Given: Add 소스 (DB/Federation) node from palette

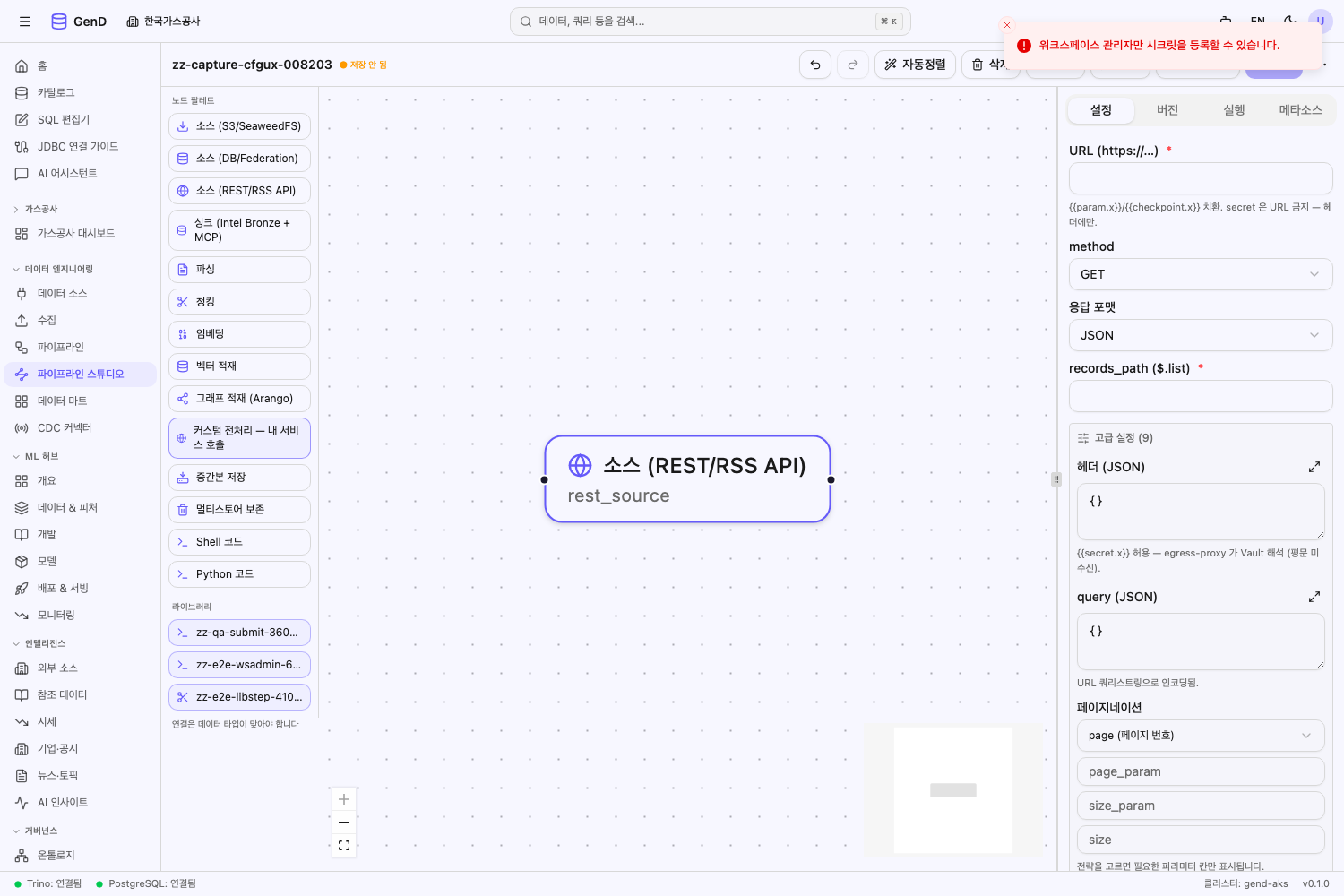Looking at the screenshot, I should (239, 159).
